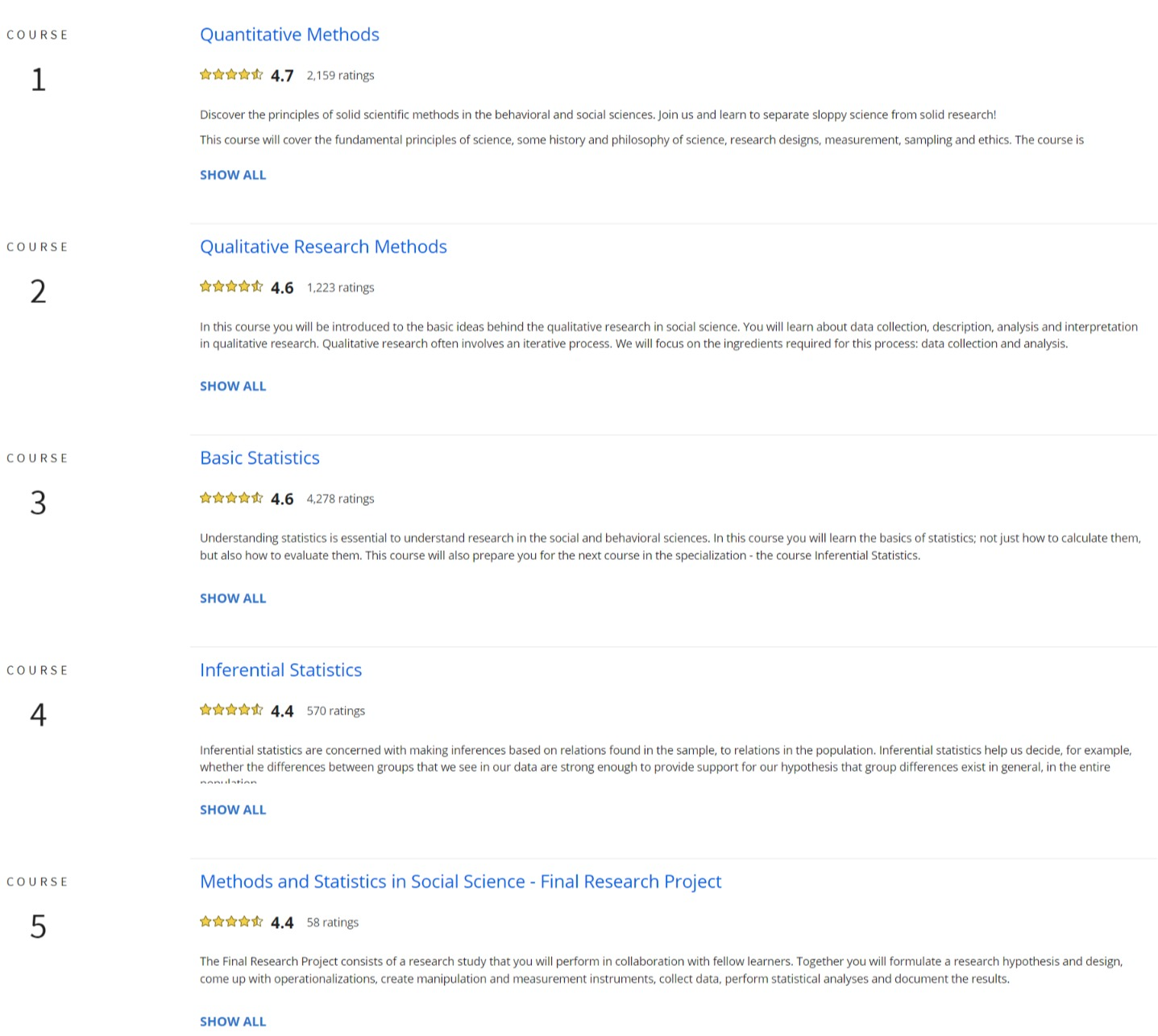The image size is (1158, 1036).
Task: Open the Qualitative Research Methods course
Action: pos(323,247)
